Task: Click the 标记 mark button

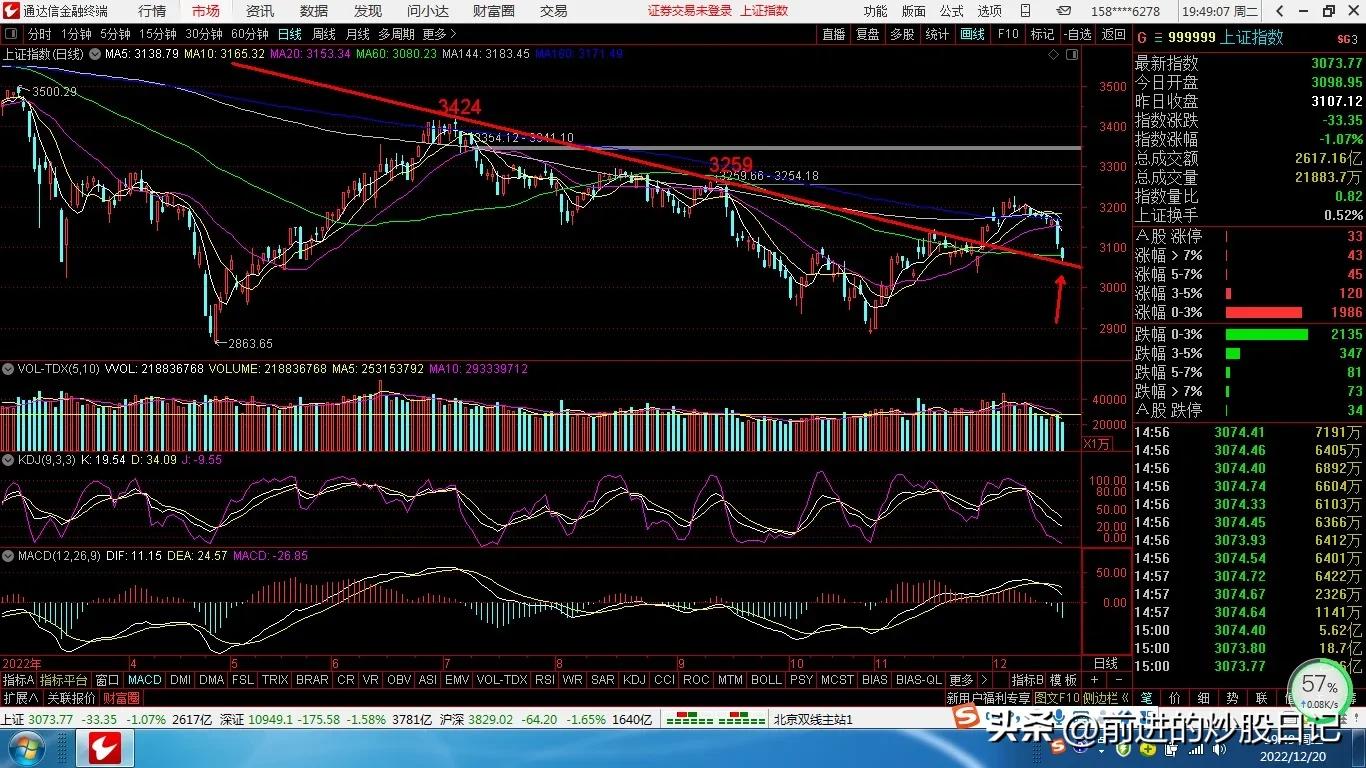Action: point(1042,34)
